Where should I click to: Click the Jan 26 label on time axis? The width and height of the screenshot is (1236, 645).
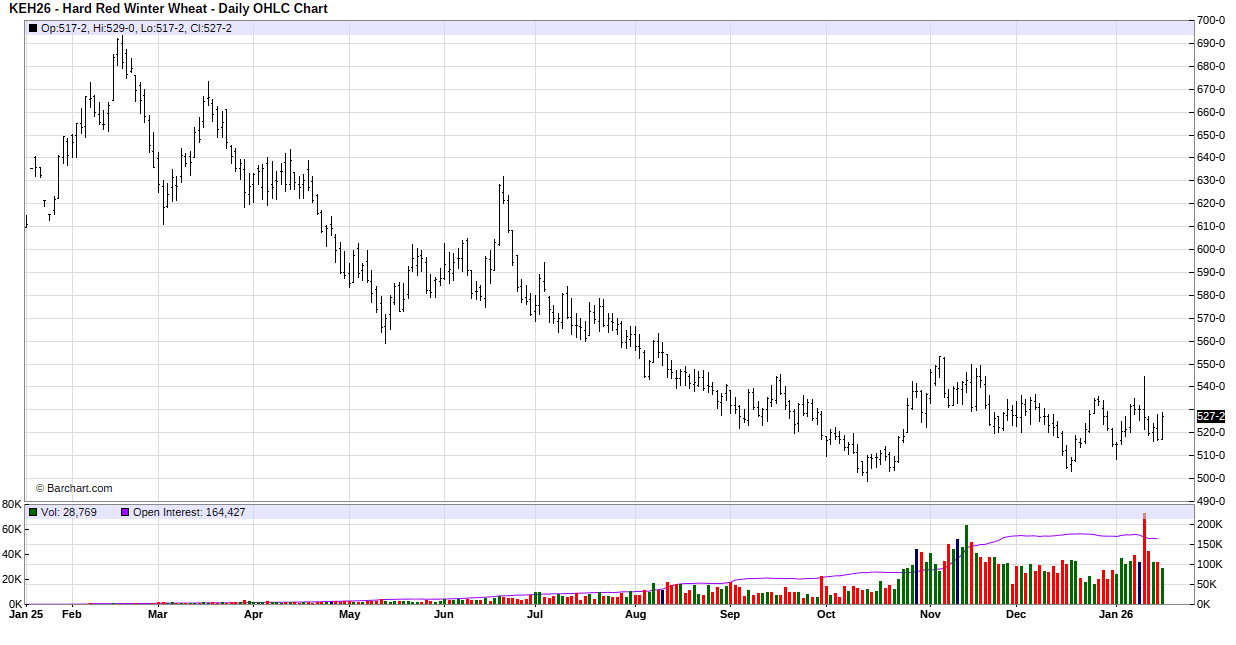tap(1116, 615)
